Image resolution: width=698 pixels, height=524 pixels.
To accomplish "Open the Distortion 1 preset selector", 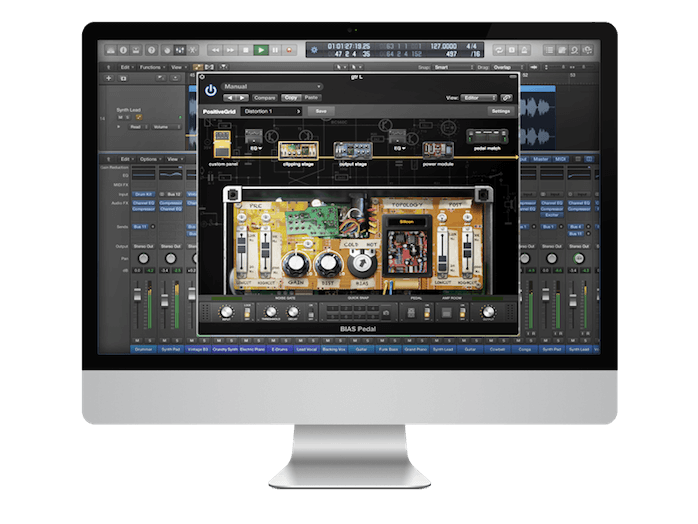I will [272, 111].
